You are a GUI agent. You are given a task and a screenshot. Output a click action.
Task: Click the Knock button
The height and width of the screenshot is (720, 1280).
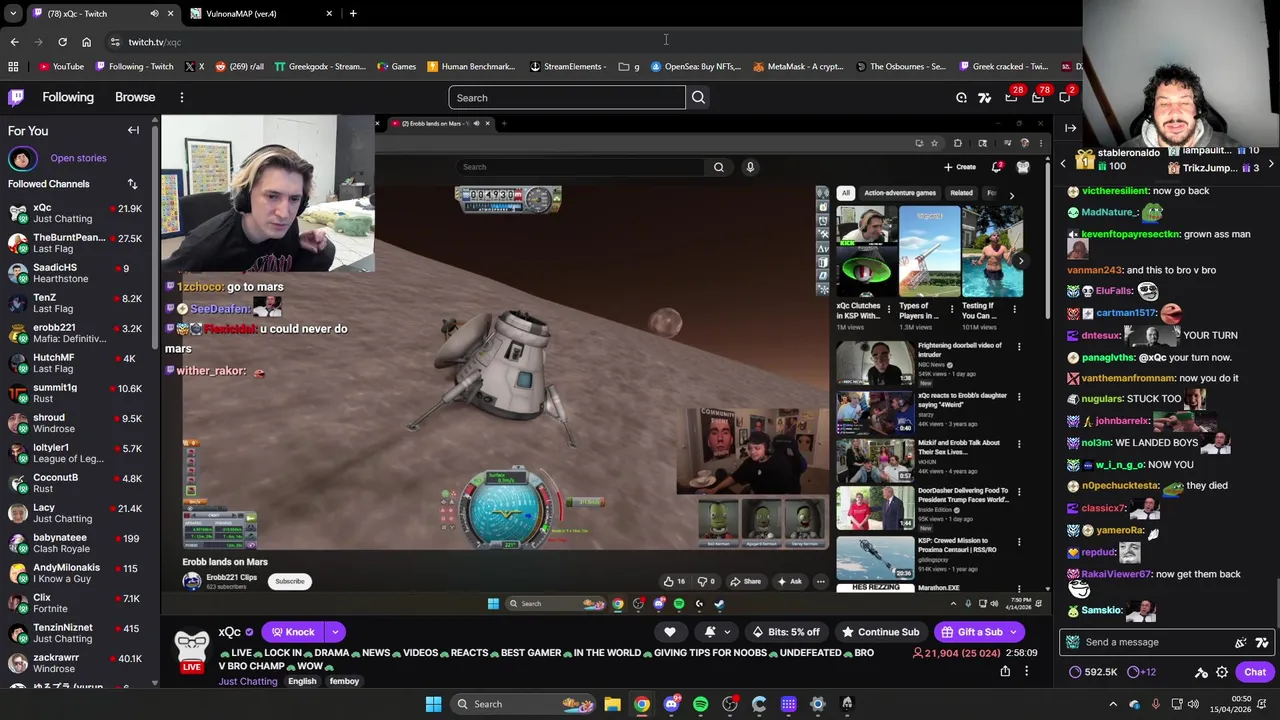point(291,632)
